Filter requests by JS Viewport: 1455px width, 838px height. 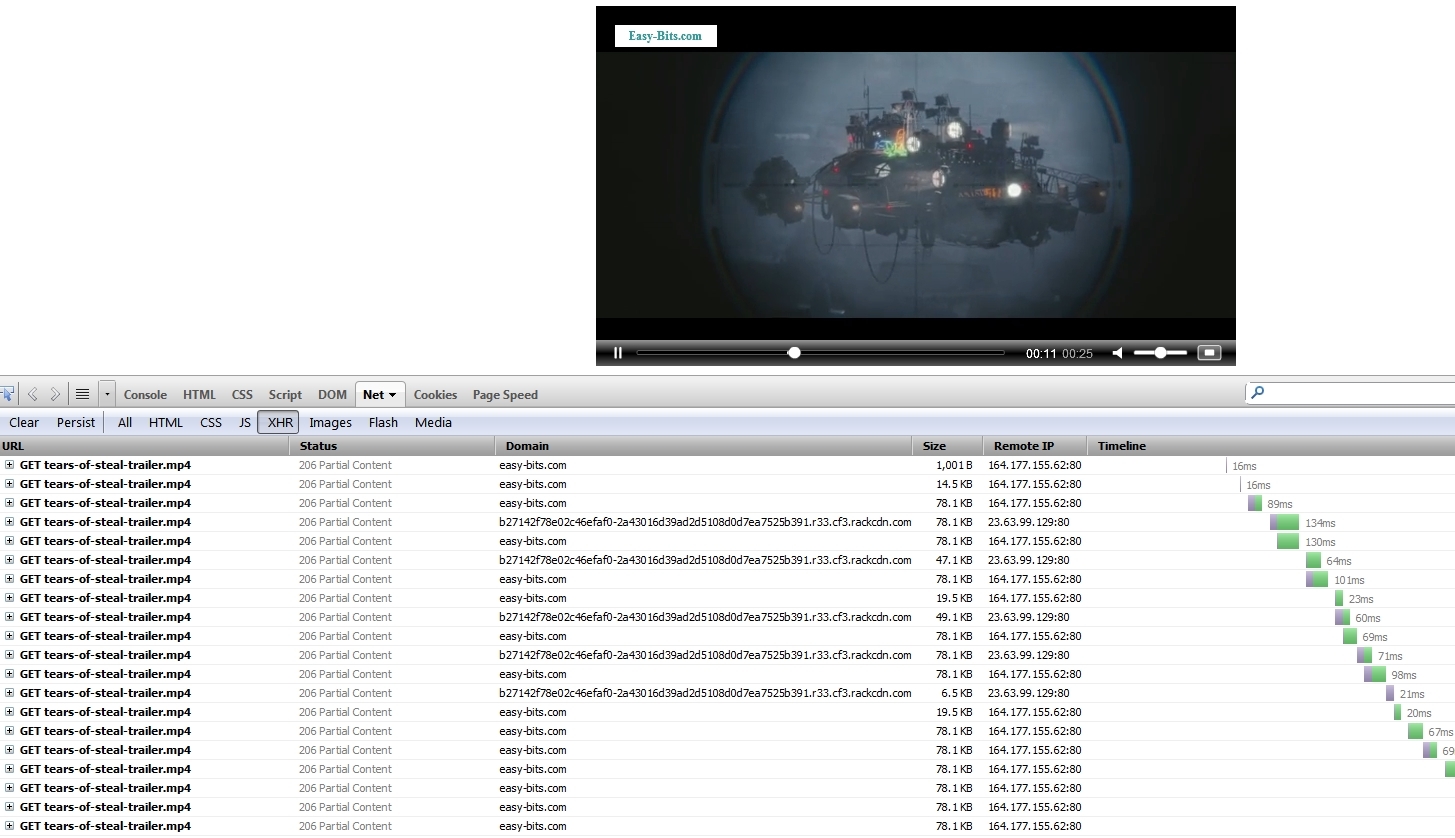click(x=245, y=422)
